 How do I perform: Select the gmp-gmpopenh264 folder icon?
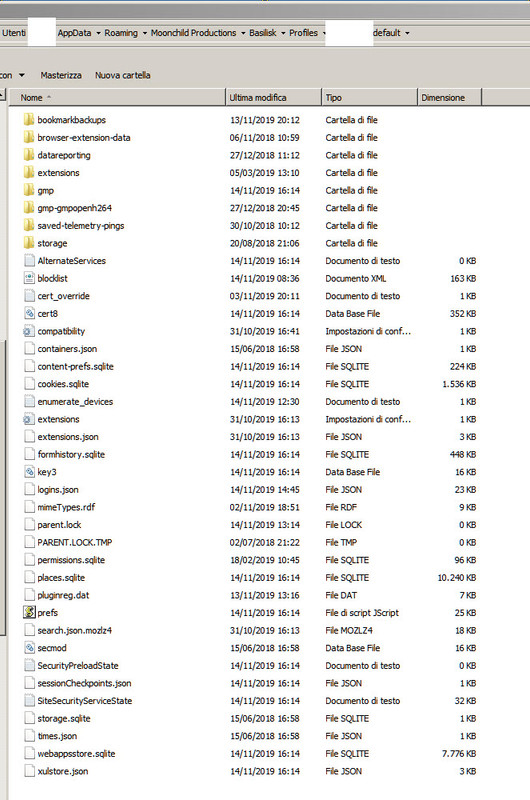[29, 208]
